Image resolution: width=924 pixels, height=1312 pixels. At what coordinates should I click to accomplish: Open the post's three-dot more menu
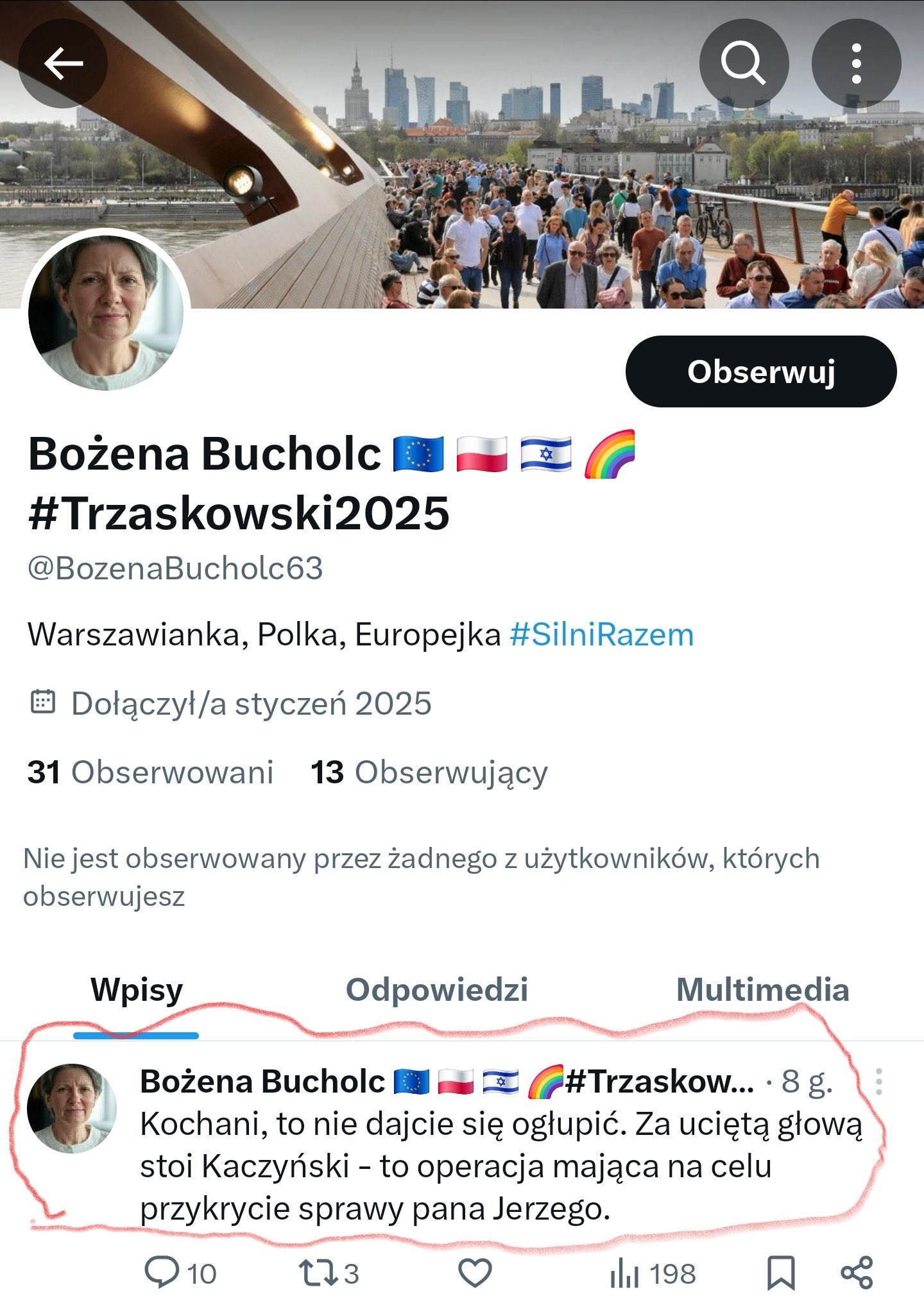pyautogui.click(x=879, y=1082)
